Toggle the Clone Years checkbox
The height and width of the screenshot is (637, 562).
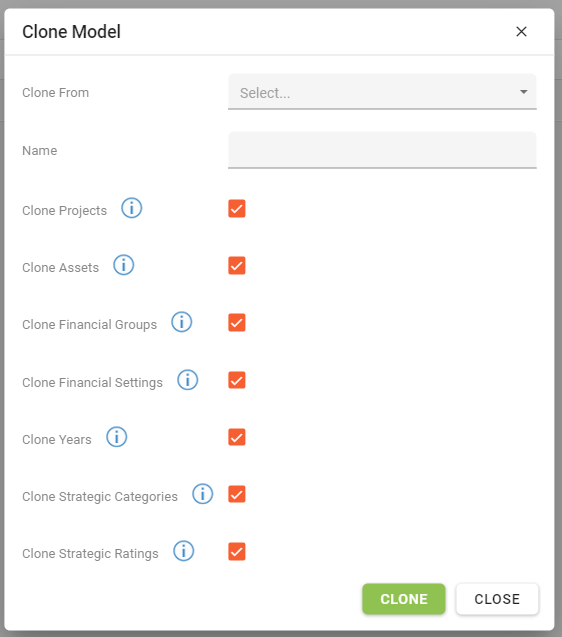(x=237, y=438)
